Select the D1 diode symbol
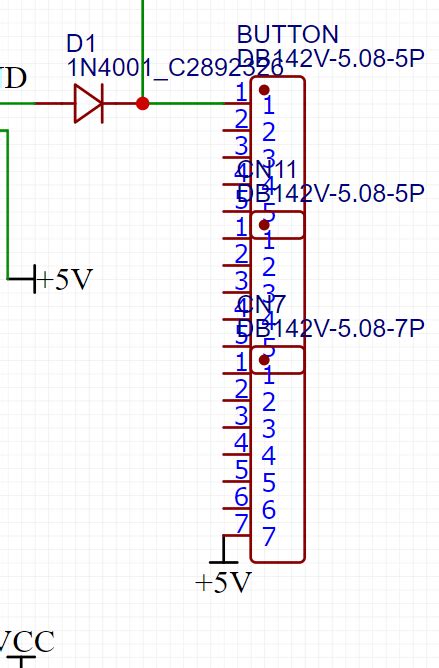The width and height of the screenshot is (439, 668). pyautogui.click(x=89, y=104)
